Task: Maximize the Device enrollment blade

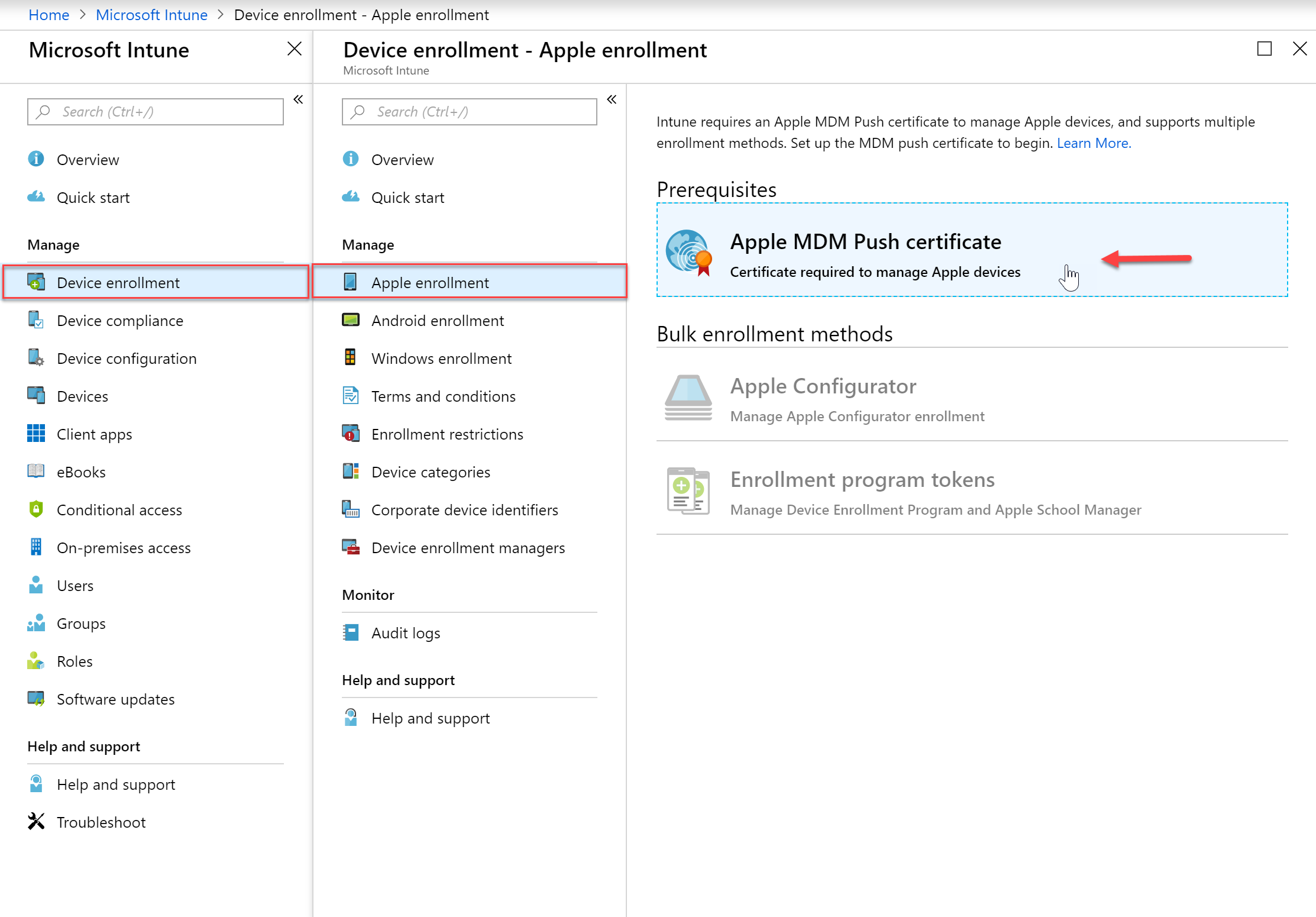Action: point(1265,49)
